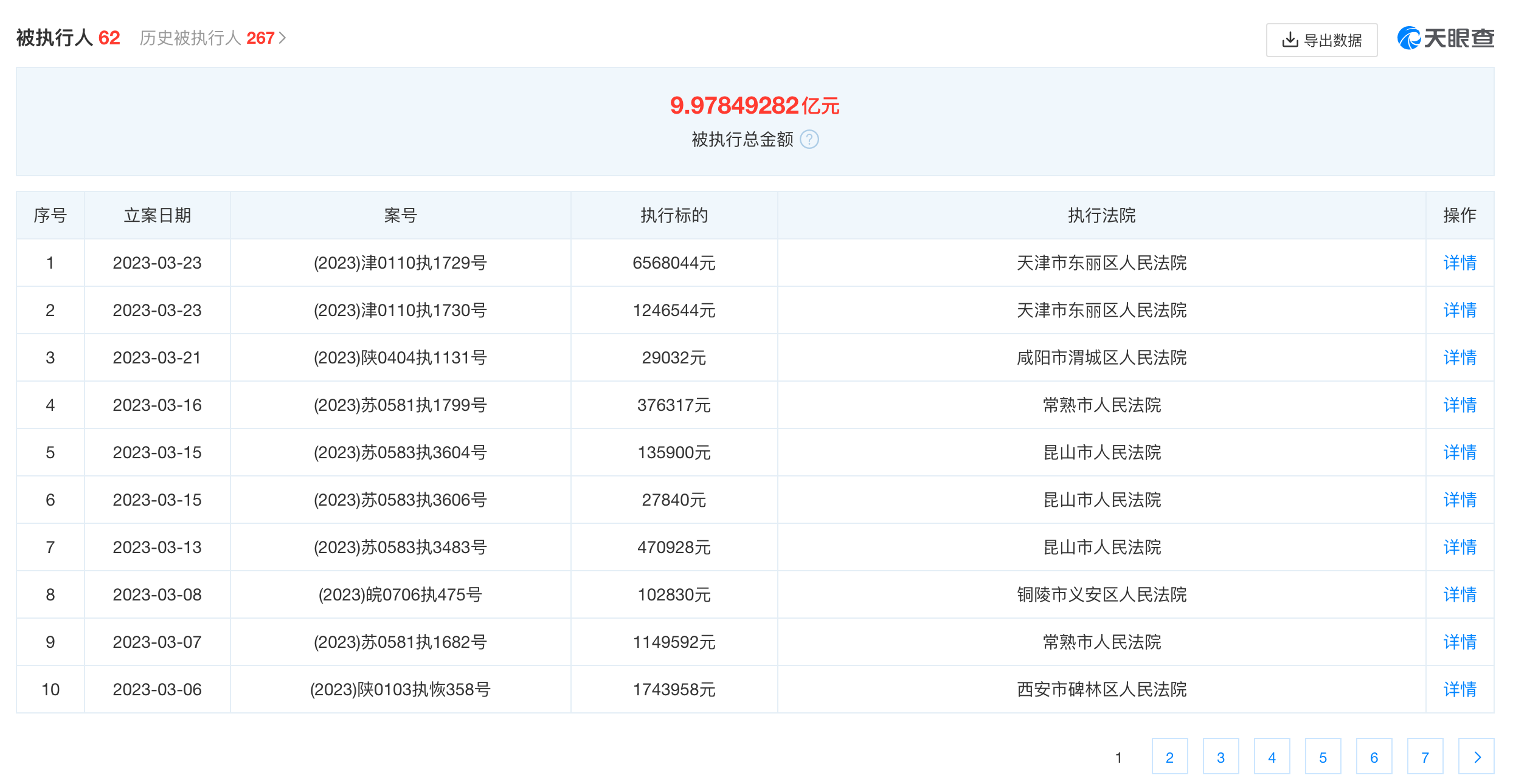
Task: View details for 皖0706执475号
Action: point(1459,595)
